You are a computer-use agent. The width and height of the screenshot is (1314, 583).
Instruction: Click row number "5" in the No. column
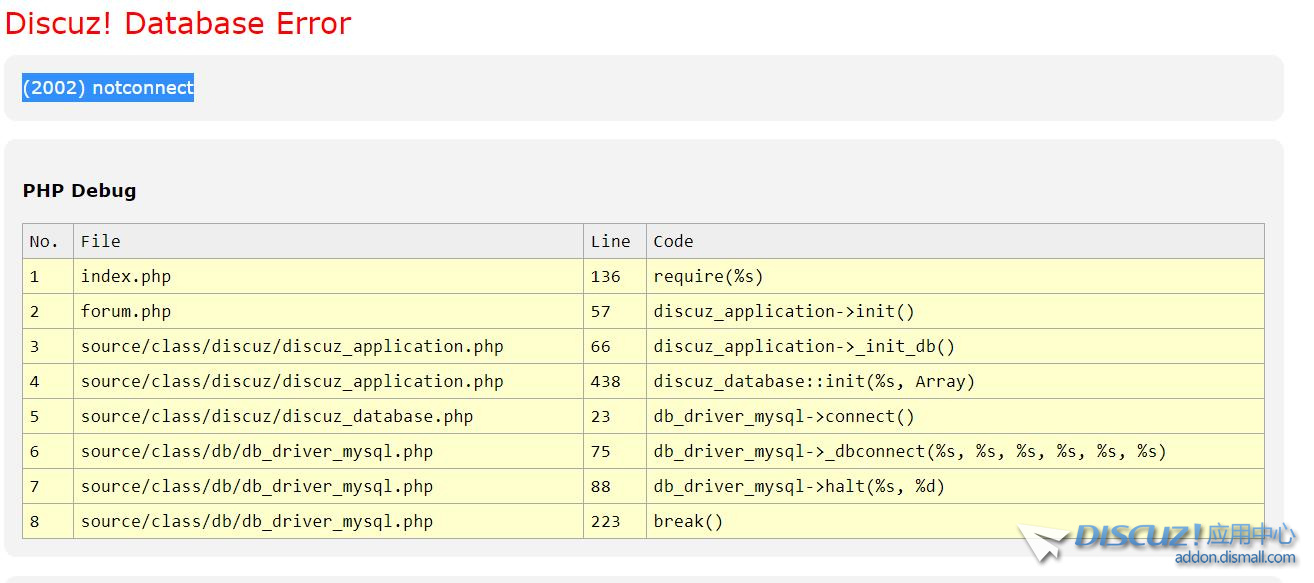tap(48, 416)
